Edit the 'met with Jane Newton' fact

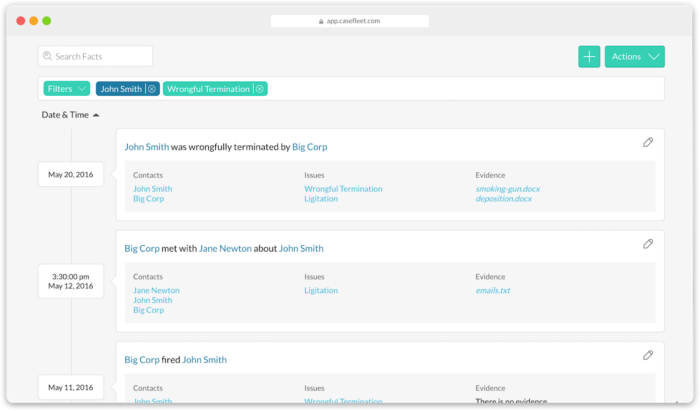(648, 244)
